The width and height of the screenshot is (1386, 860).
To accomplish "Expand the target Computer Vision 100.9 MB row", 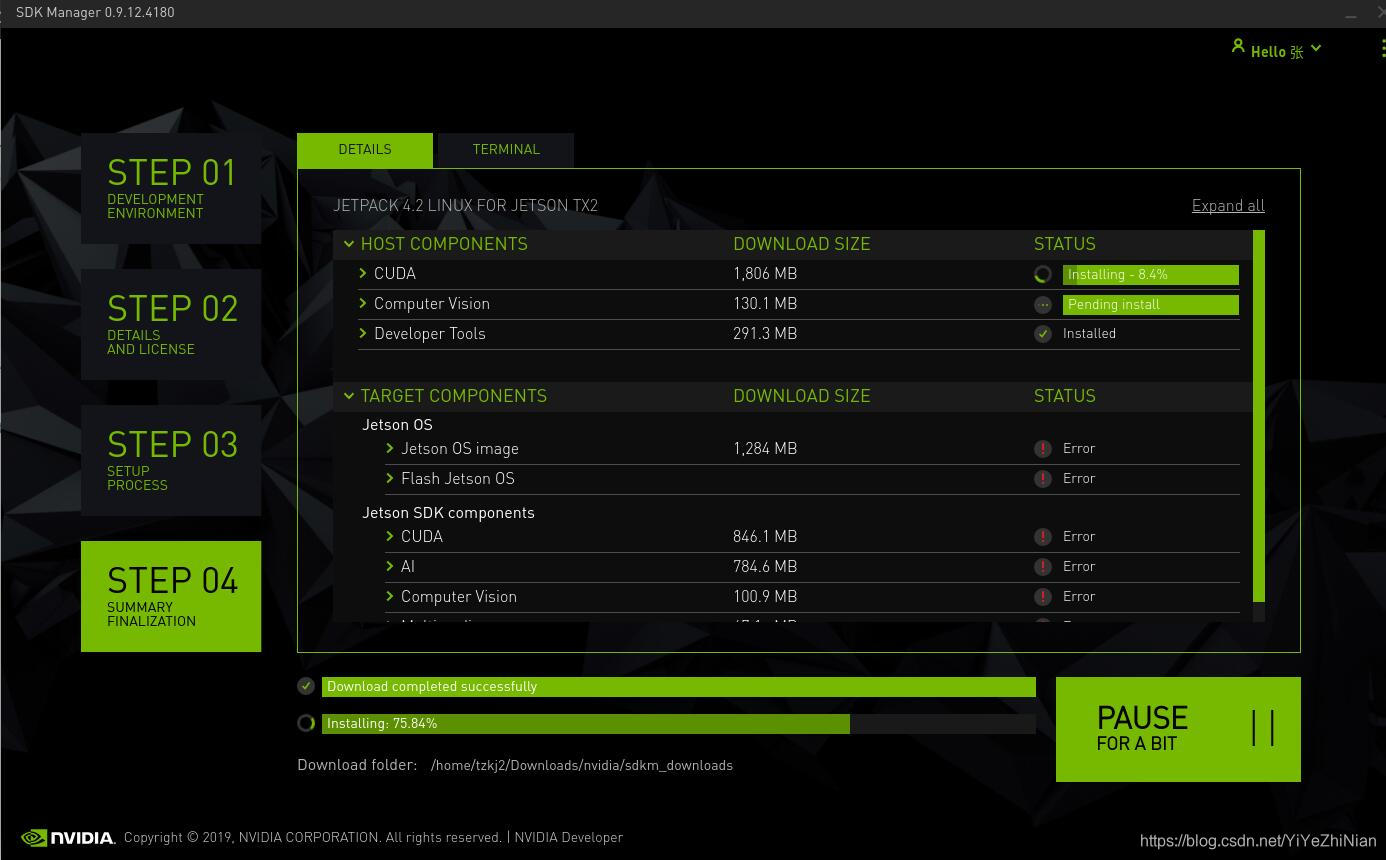I will coord(390,596).
